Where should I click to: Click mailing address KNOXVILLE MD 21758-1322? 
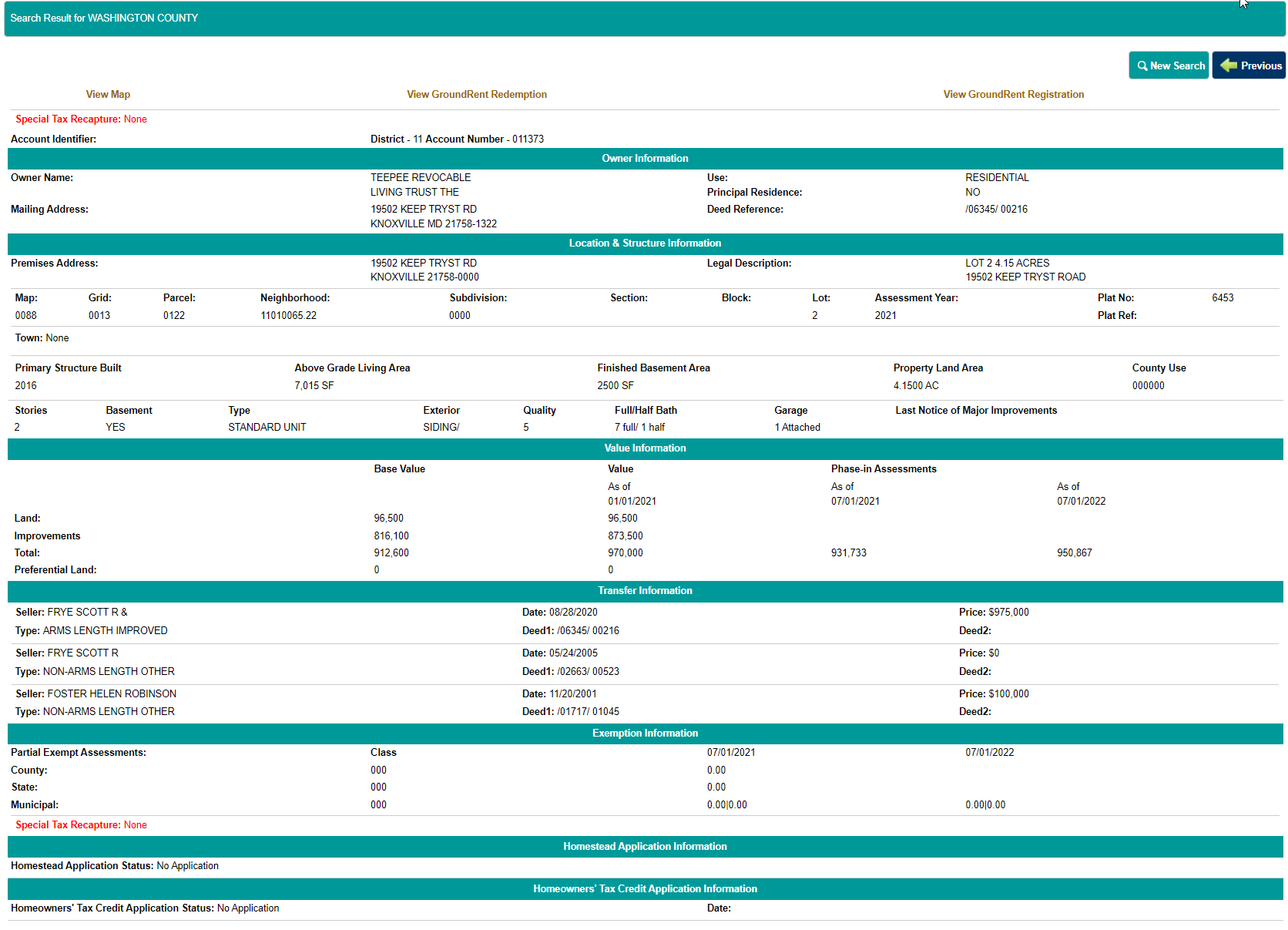click(x=434, y=224)
